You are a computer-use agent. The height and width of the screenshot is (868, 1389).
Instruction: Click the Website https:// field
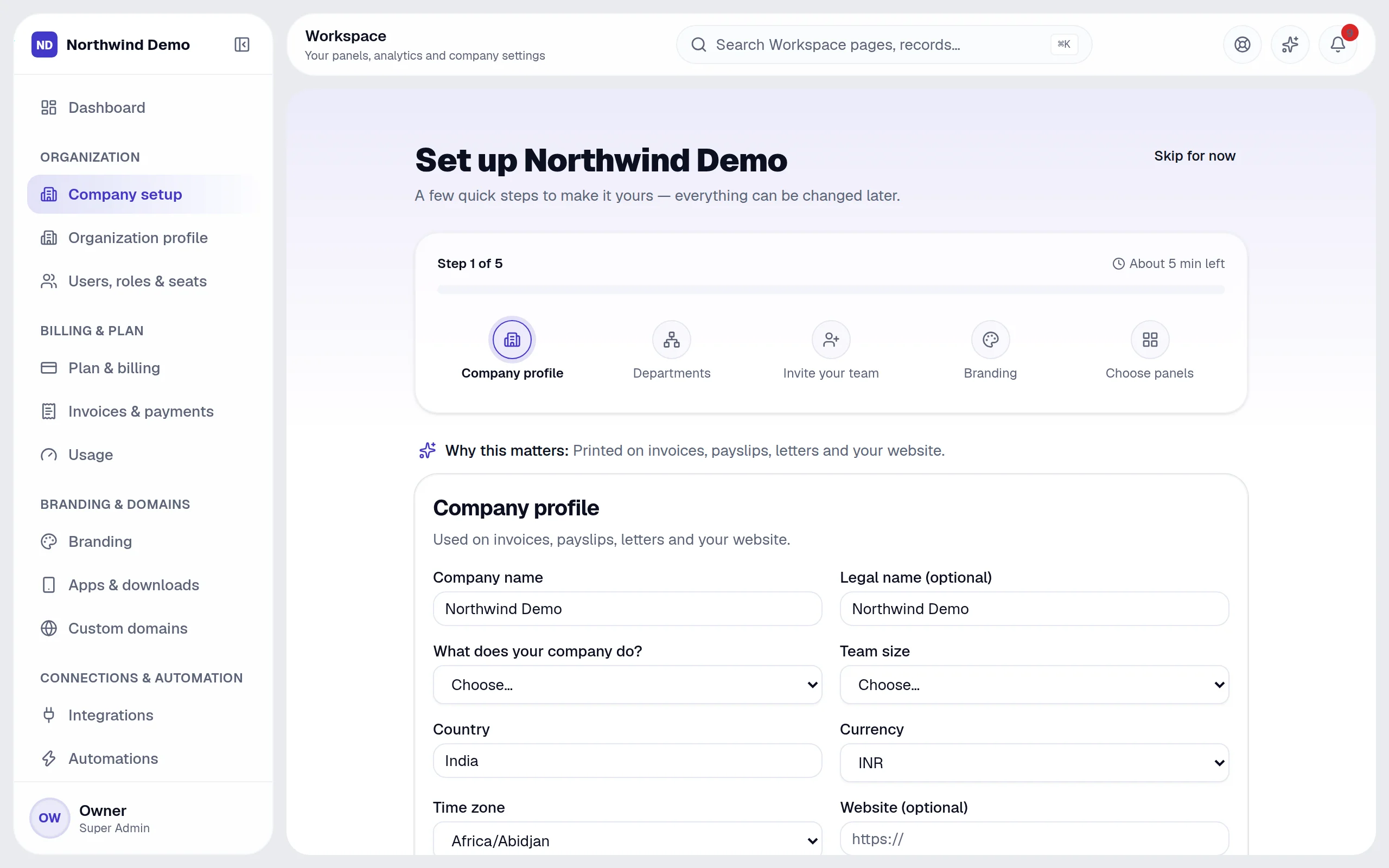1034,838
